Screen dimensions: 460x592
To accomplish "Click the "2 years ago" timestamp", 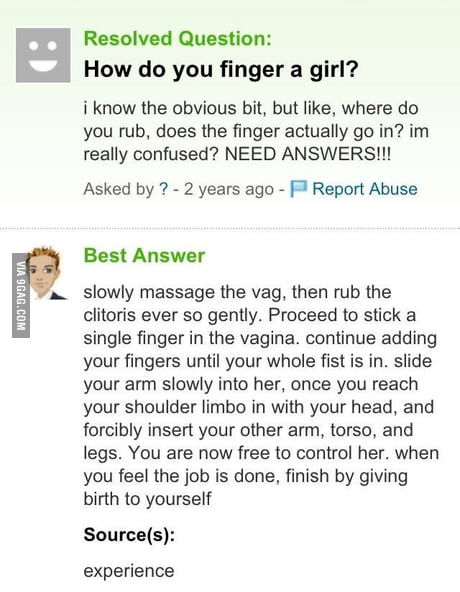I will tap(228, 189).
